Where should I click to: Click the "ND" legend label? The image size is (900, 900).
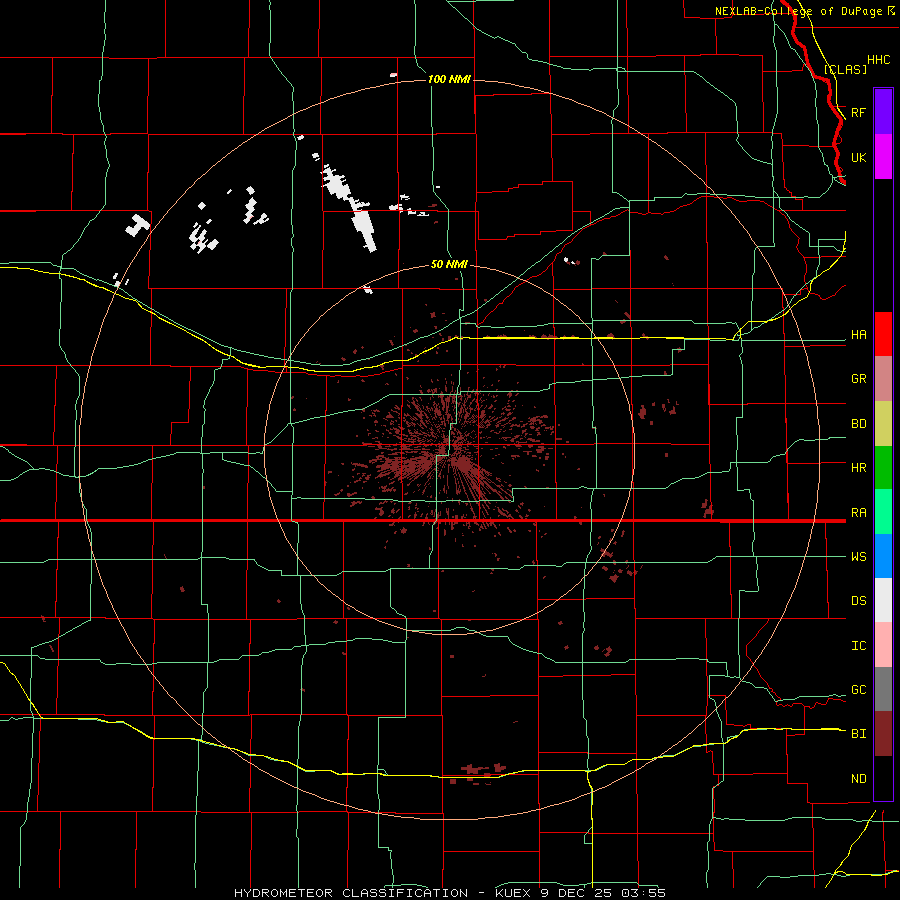(859, 779)
